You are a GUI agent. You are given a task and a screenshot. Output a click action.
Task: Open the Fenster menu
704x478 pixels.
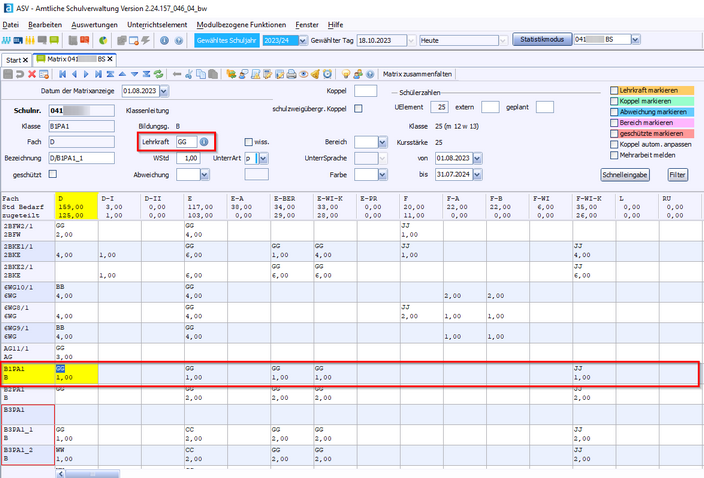click(307, 25)
